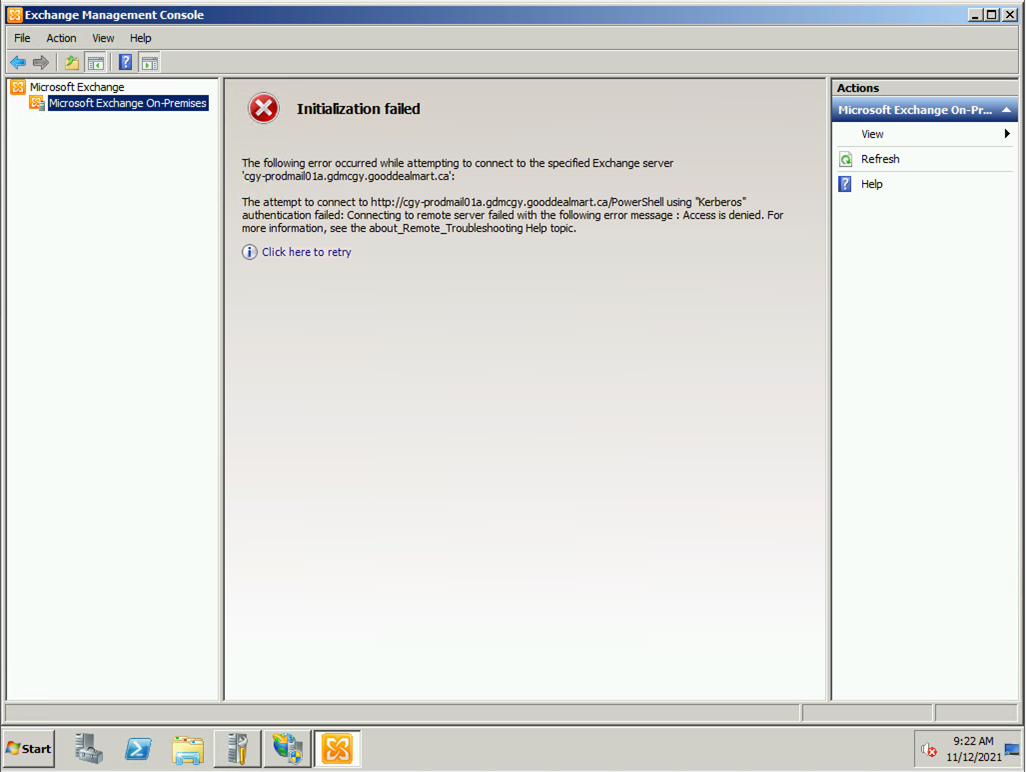Click the Microsoft Exchange root node icon
The width and height of the screenshot is (1027, 772).
coord(18,87)
